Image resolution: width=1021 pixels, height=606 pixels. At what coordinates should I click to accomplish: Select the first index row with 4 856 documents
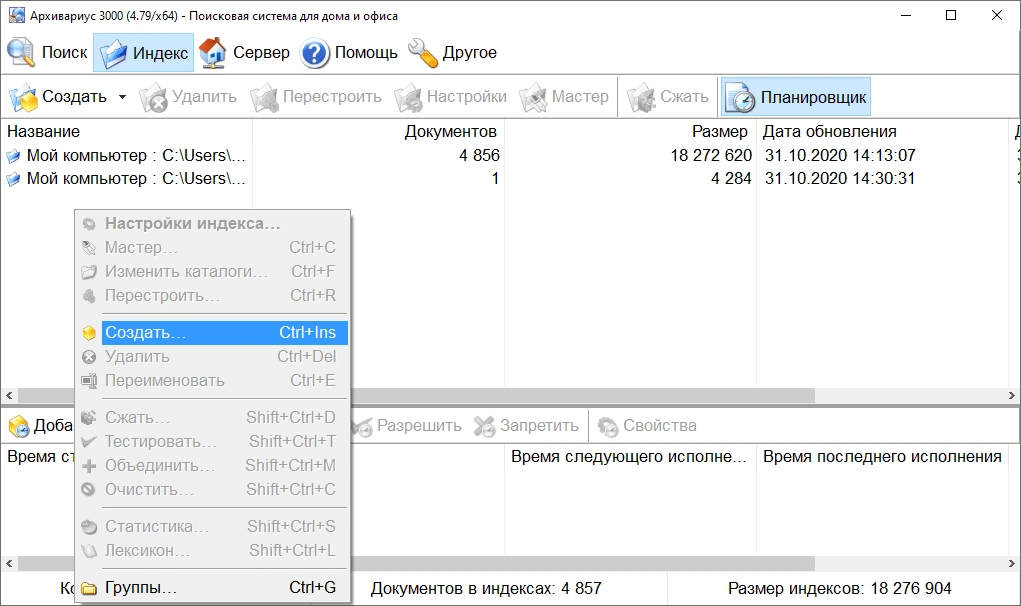[508, 156]
